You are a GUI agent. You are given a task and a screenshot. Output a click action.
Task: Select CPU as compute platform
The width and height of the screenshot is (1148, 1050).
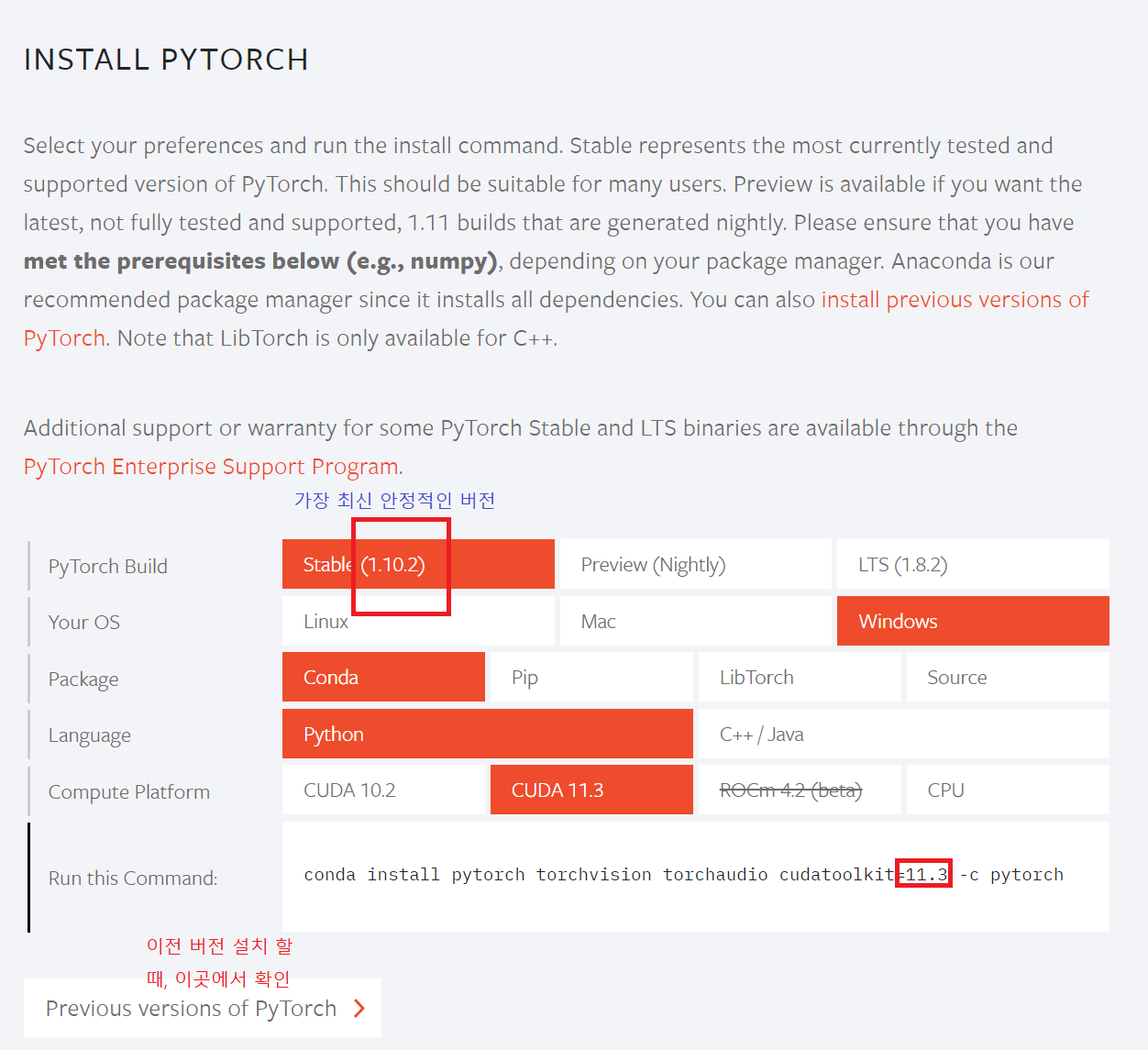1008,790
